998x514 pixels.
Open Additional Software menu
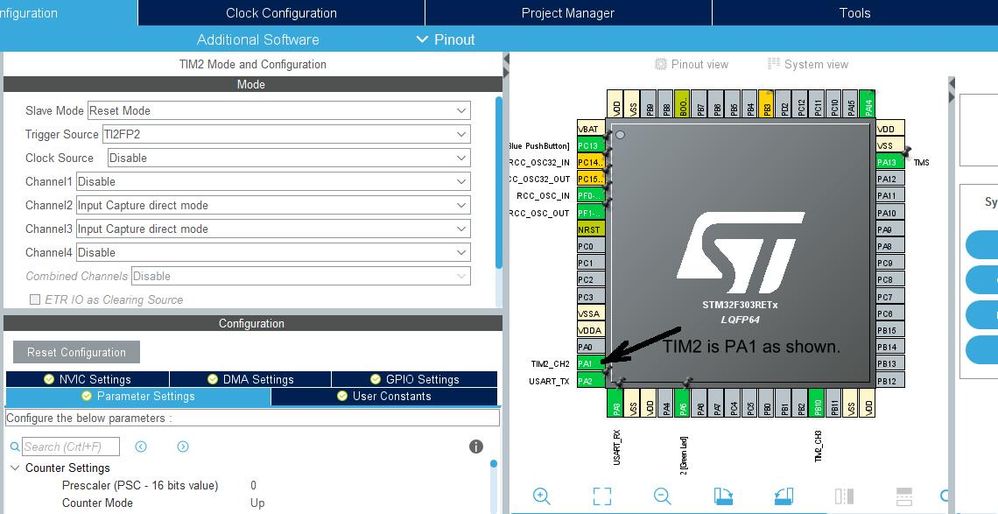click(258, 39)
